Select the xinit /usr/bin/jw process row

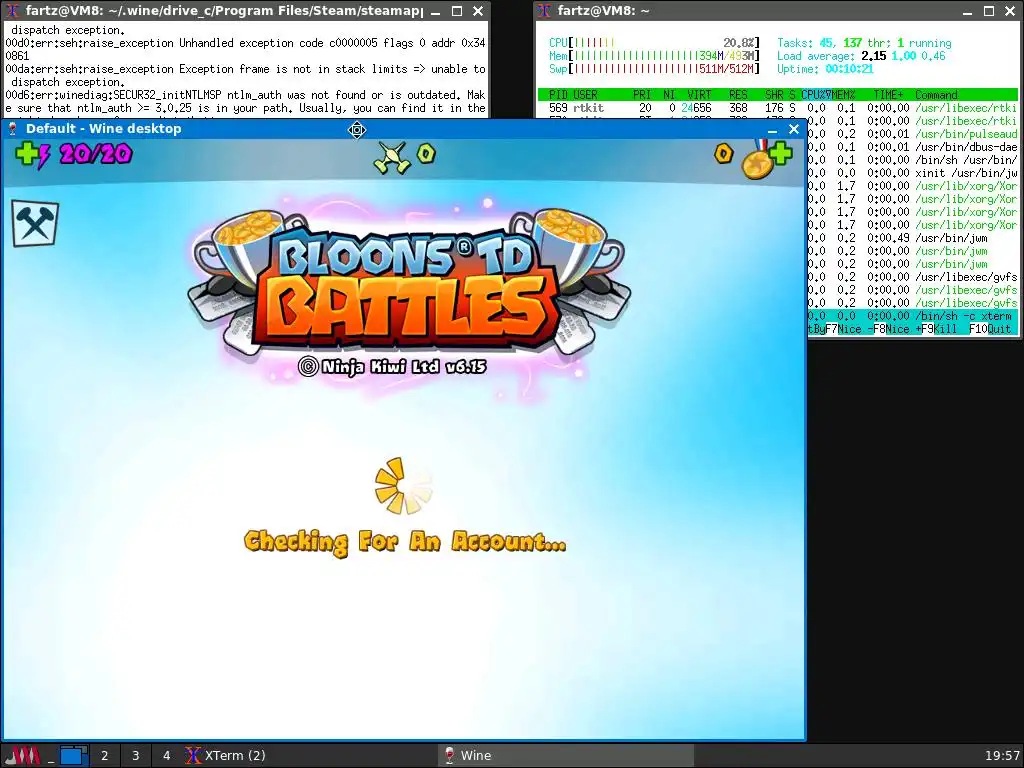(x=912, y=173)
